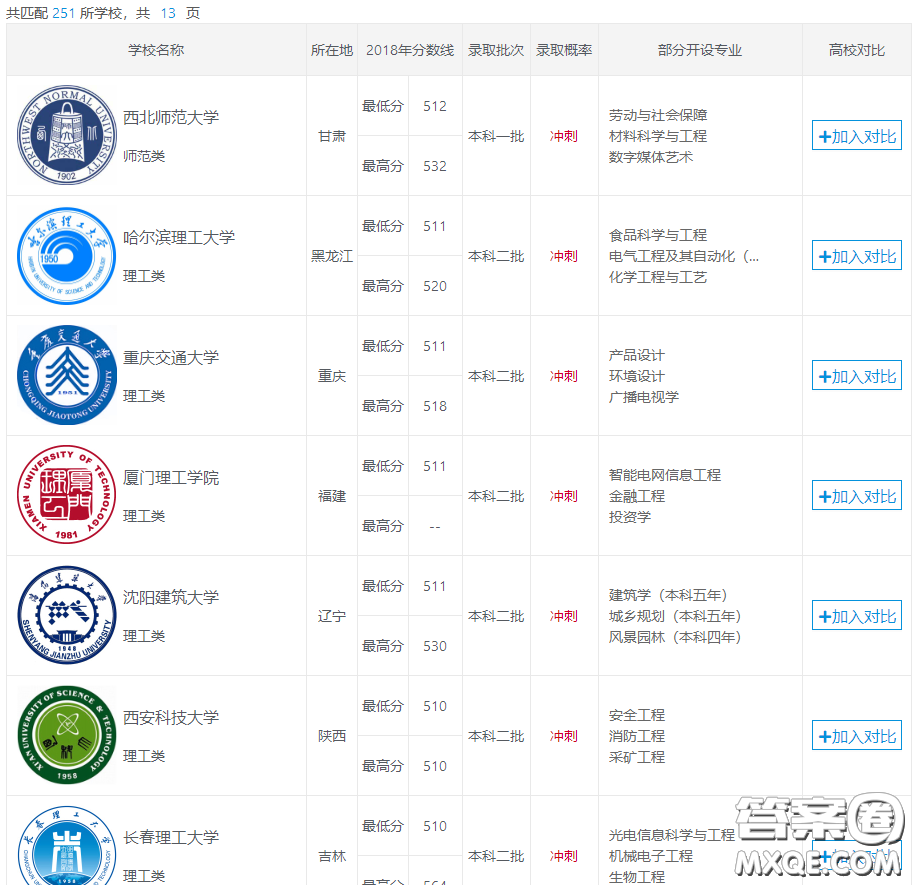912x885 pixels.
Task: Open the 沈阳建筑大学 school link
Action: pos(171,597)
